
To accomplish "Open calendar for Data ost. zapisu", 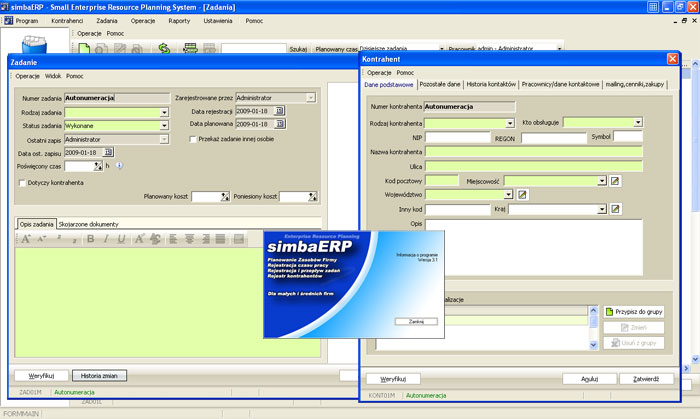I will click(x=108, y=152).
